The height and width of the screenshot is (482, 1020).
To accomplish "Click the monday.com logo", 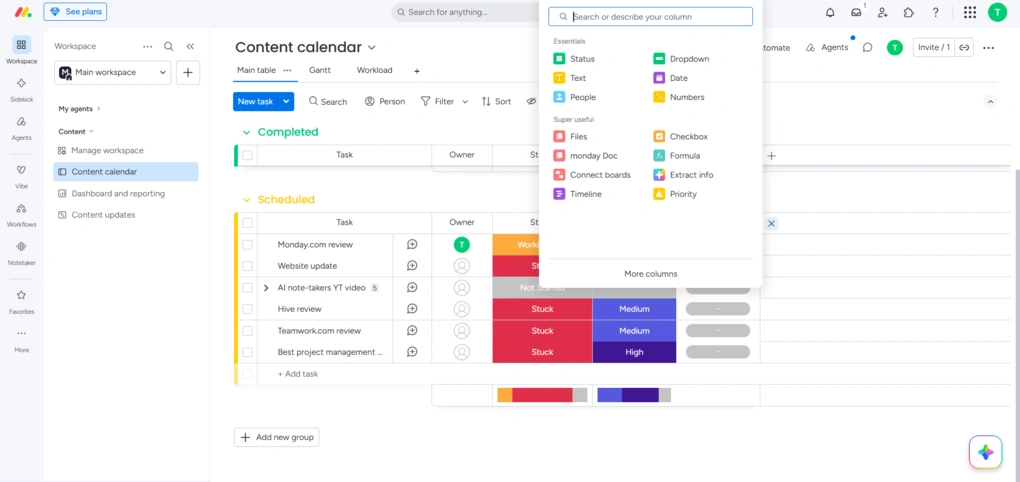I will pyautogui.click(x=23, y=12).
